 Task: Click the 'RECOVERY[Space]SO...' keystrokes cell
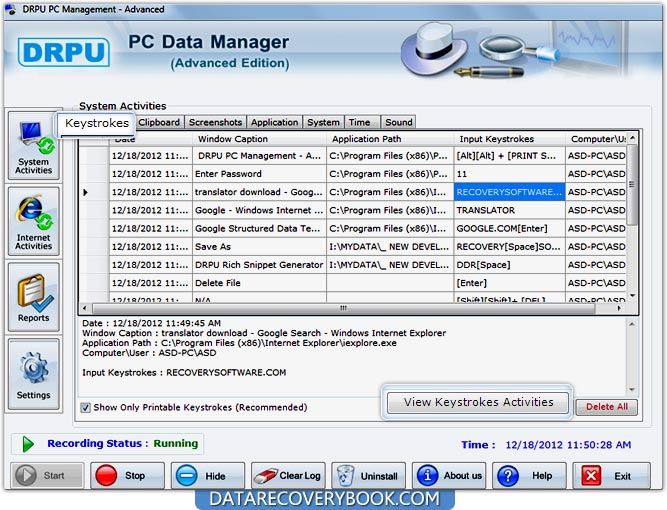pyautogui.click(x=510, y=247)
